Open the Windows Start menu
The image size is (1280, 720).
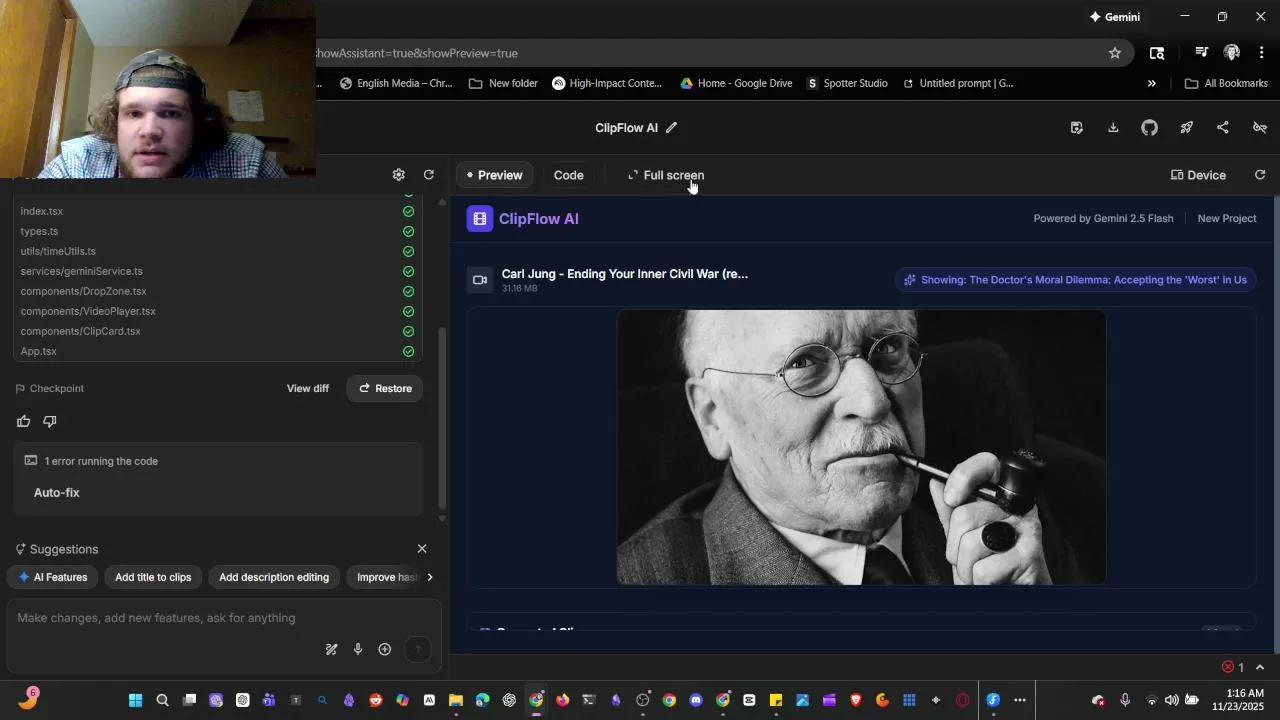[x=135, y=700]
